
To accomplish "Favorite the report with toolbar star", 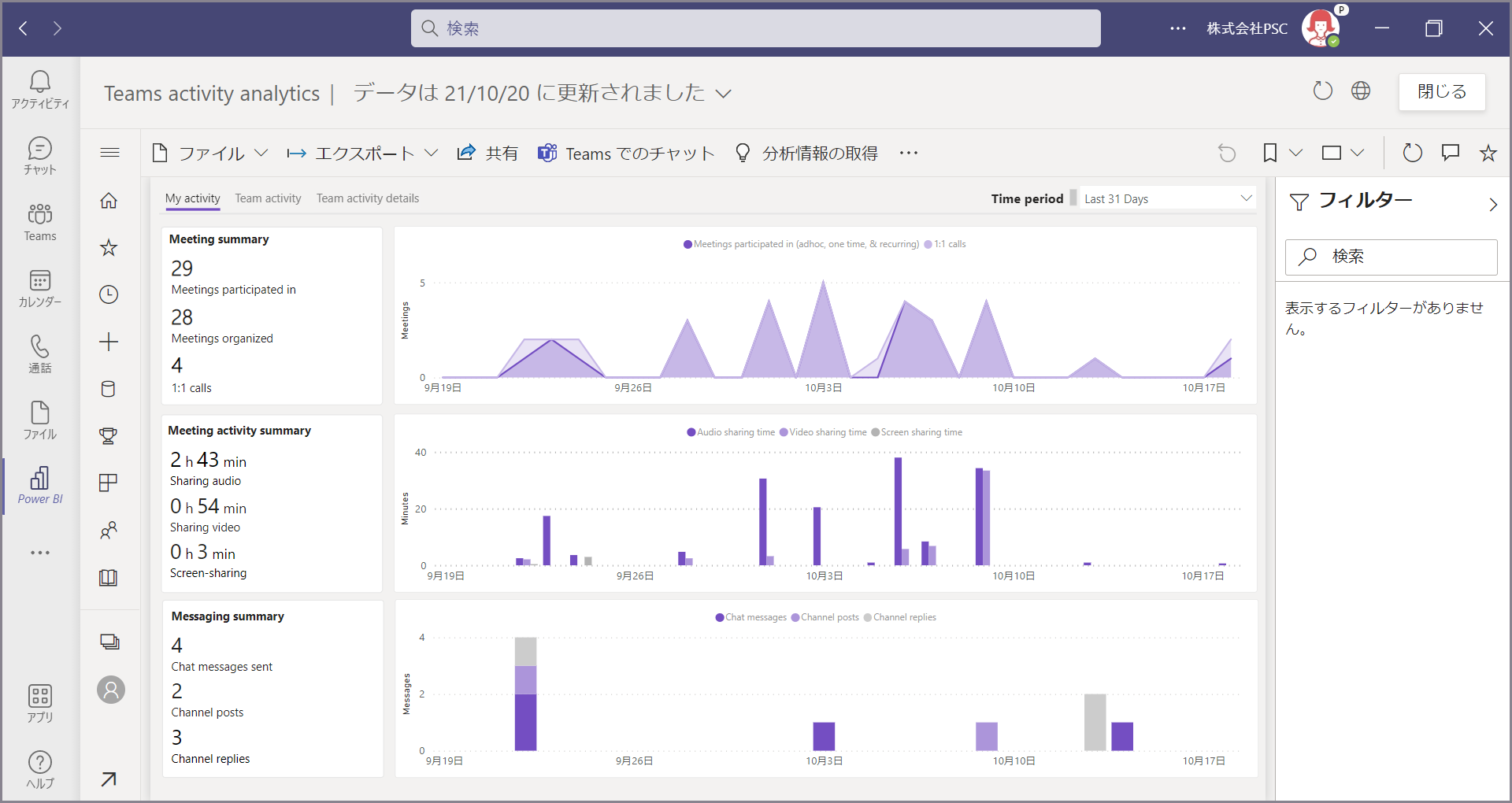I will click(x=1488, y=153).
